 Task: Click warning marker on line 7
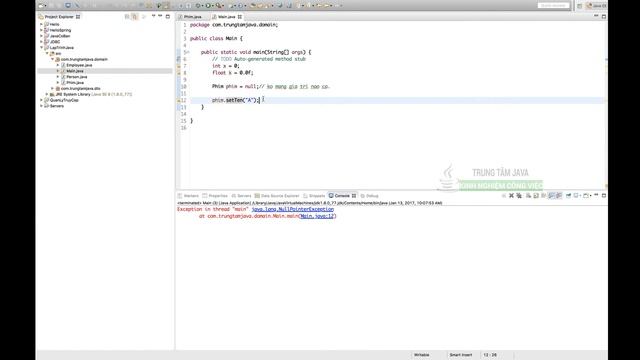pos(178,66)
